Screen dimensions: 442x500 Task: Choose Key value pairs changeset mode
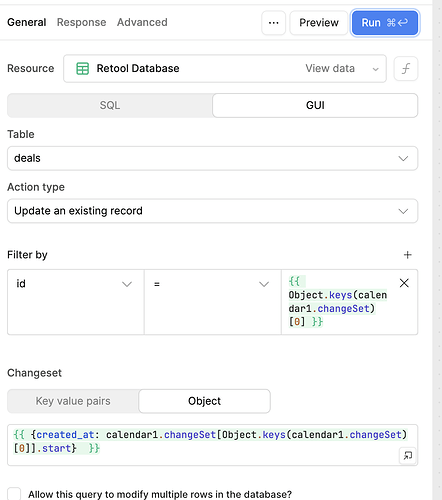[x=73, y=401]
